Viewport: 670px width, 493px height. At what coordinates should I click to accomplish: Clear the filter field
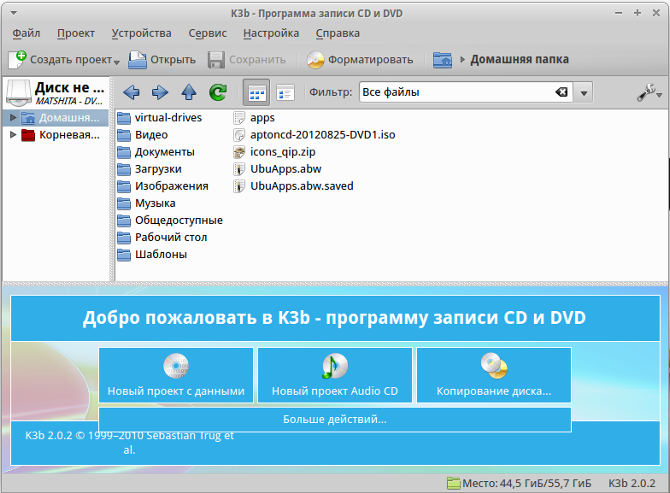click(x=561, y=92)
